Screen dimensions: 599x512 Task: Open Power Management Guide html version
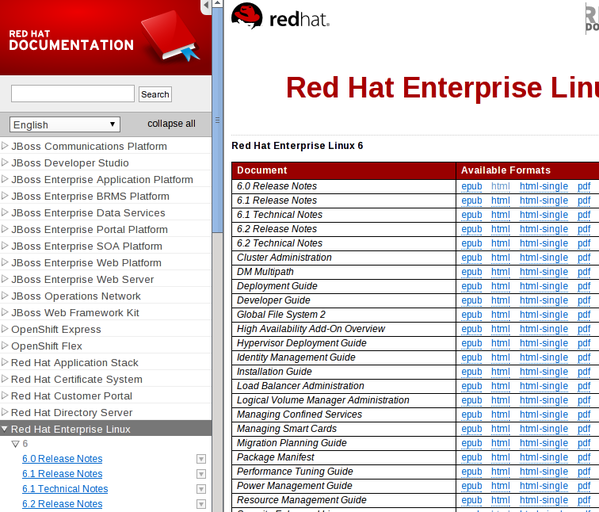(x=500, y=486)
